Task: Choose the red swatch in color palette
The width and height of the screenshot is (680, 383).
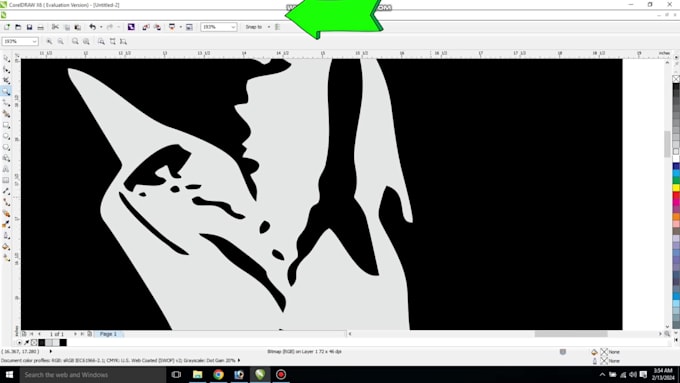Action: coord(676,194)
